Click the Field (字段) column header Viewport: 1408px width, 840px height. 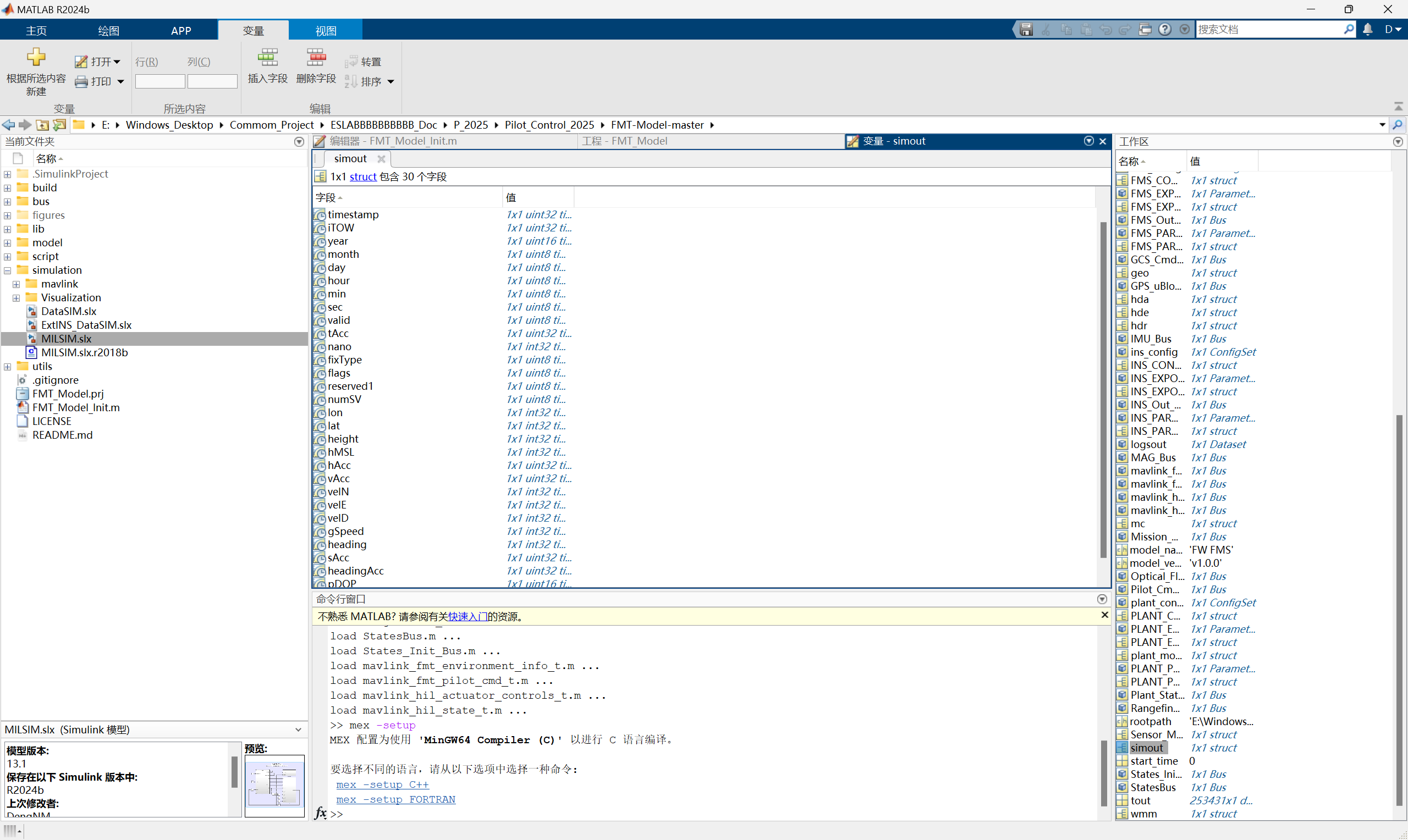click(x=408, y=197)
